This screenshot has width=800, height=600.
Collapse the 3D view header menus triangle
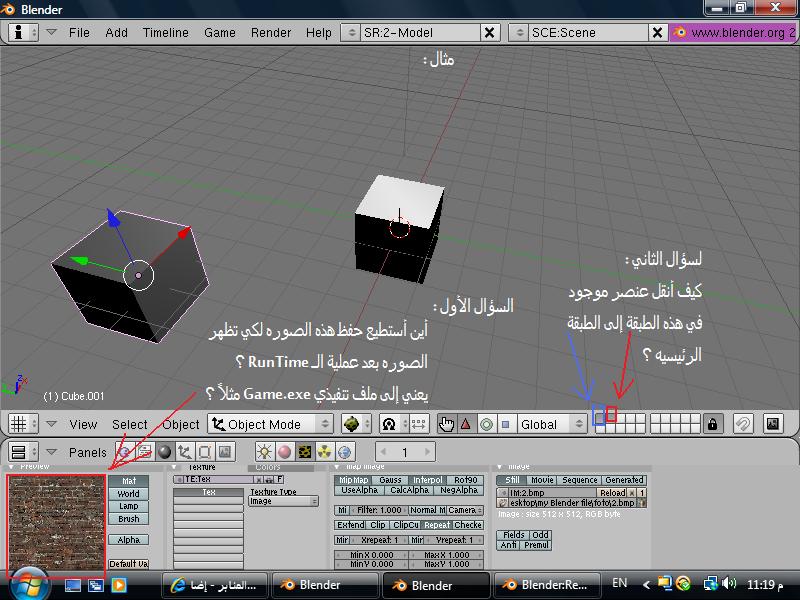point(51,424)
